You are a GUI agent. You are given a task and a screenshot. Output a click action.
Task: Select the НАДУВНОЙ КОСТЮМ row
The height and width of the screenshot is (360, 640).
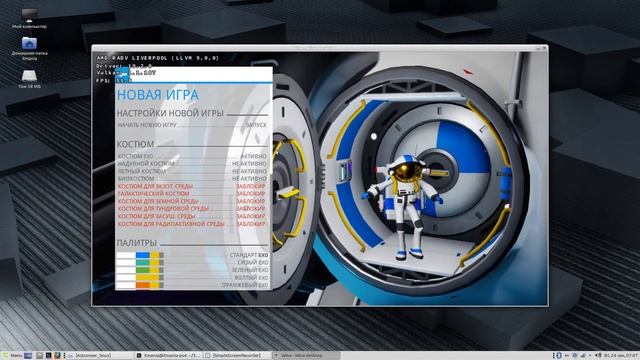click(192, 164)
